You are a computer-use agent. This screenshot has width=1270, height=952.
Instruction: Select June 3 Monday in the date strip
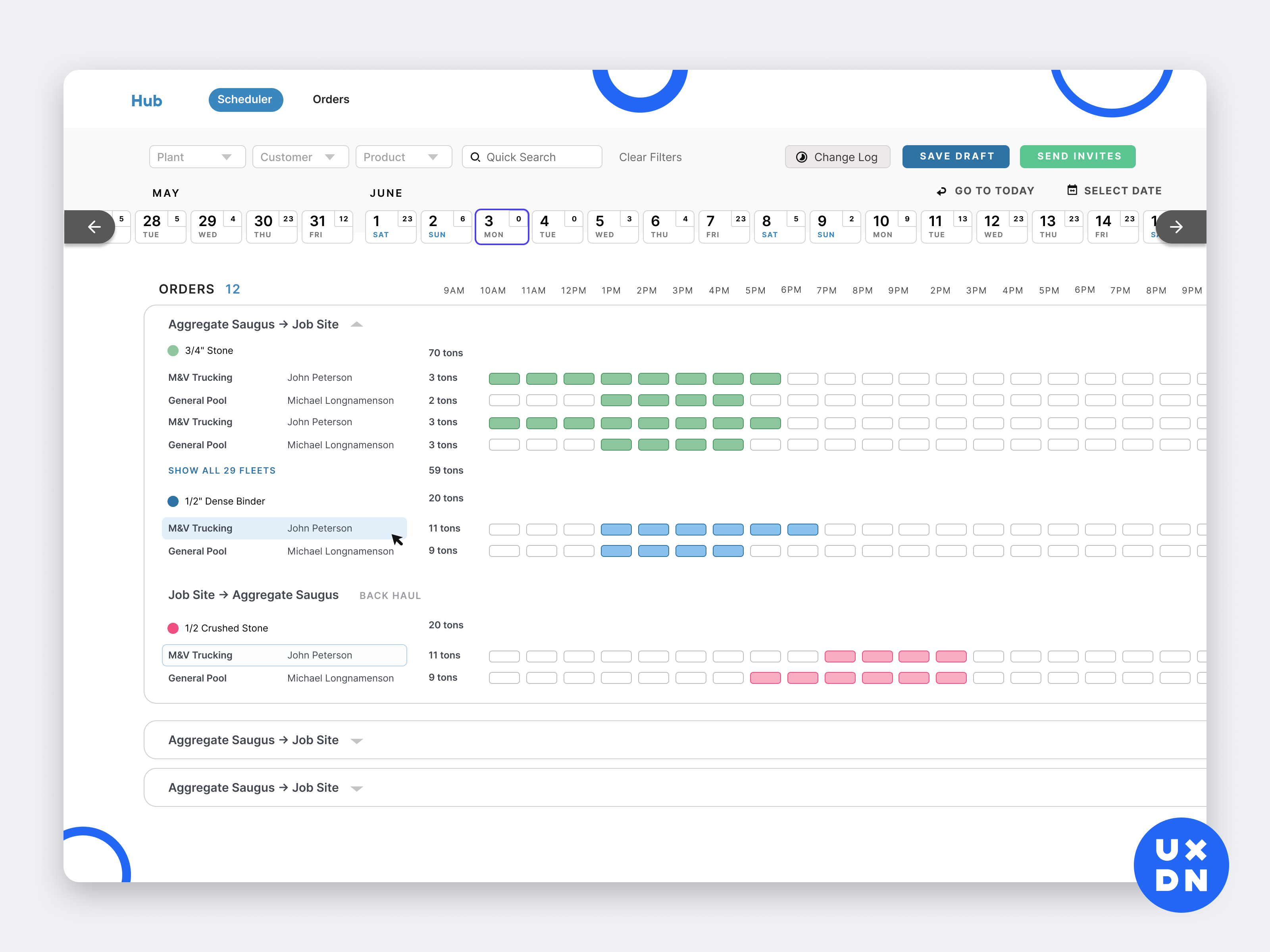500,226
